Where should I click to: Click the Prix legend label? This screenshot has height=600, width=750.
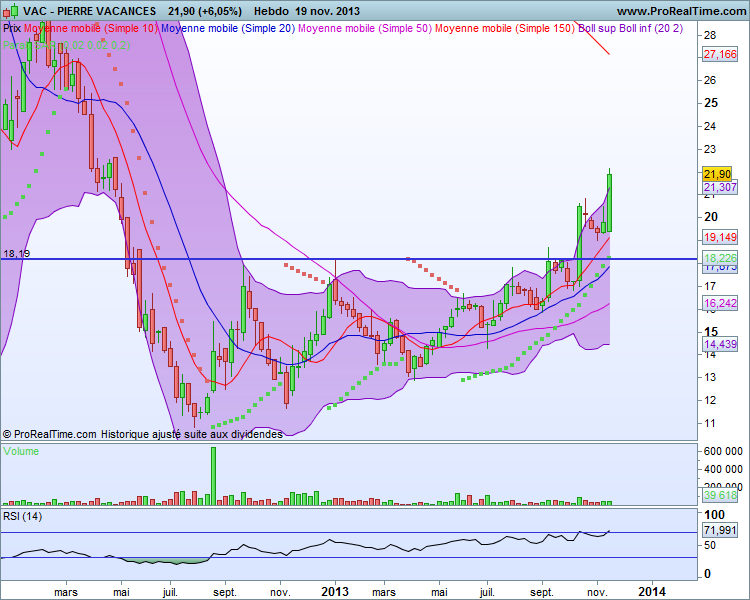(12, 28)
